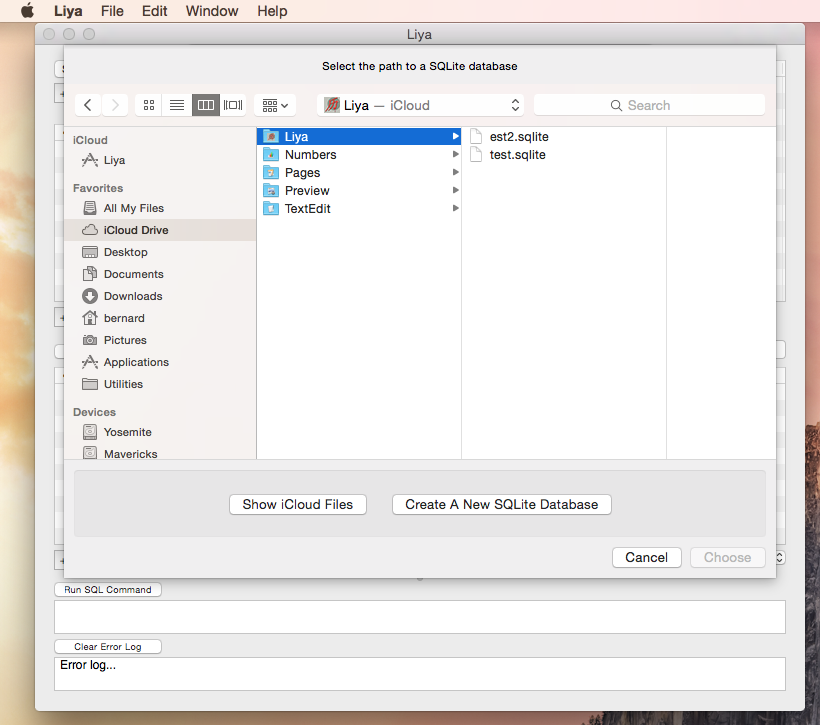Open the Numbers folder in the column browser
The image size is (820, 725).
coord(310,154)
